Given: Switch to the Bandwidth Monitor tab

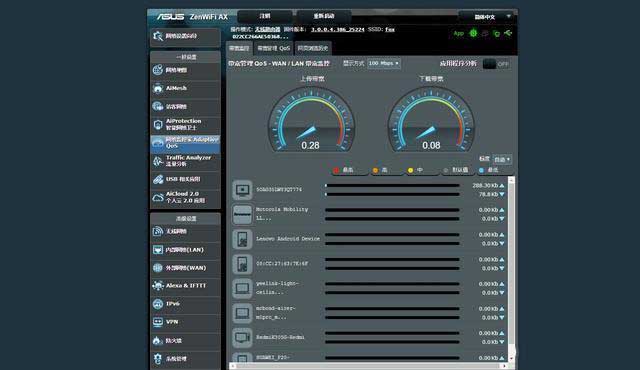Looking at the screenshot, I should click(x=239, y=48).
